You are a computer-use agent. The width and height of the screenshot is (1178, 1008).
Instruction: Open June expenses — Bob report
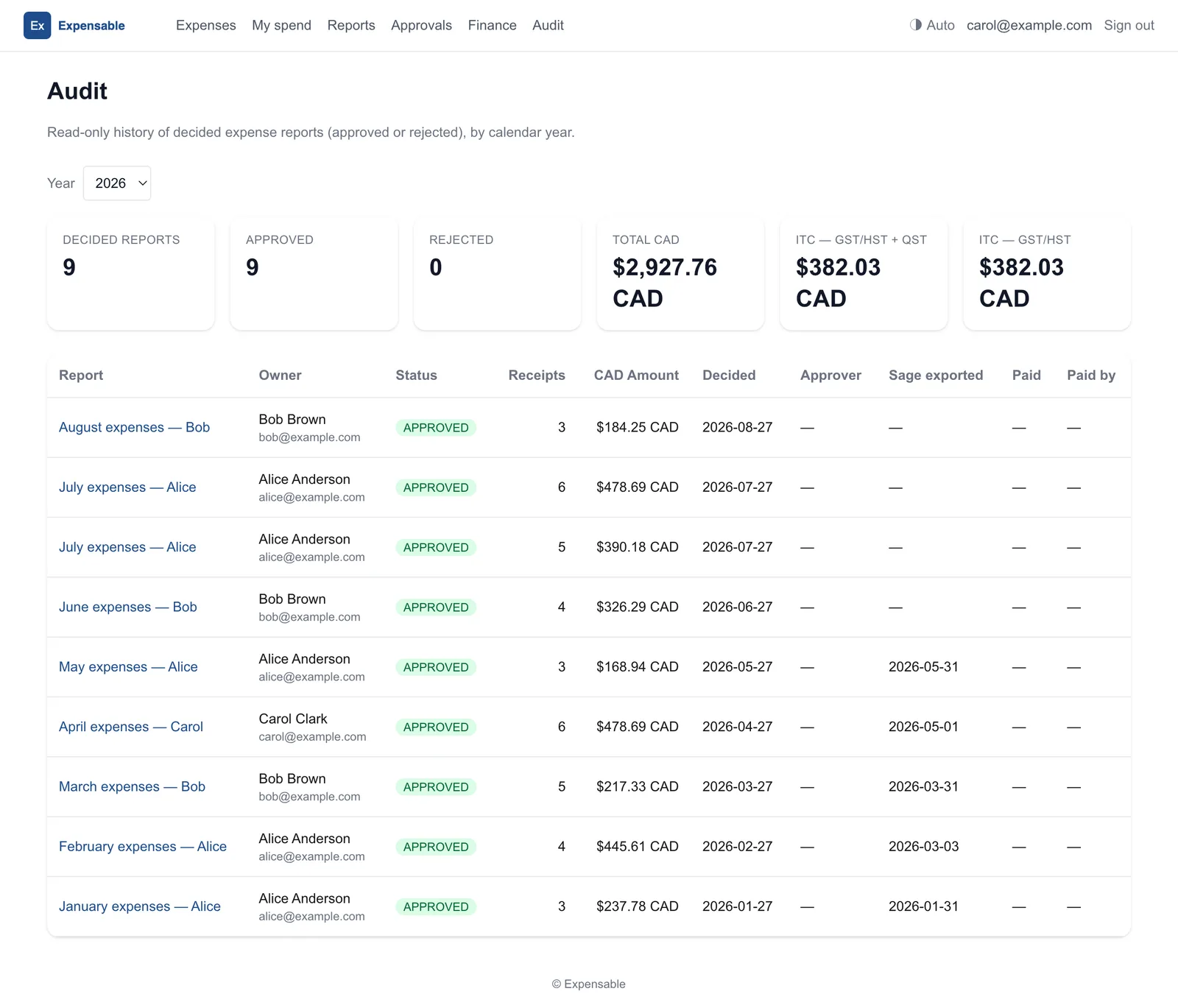(x=128, y=607)
